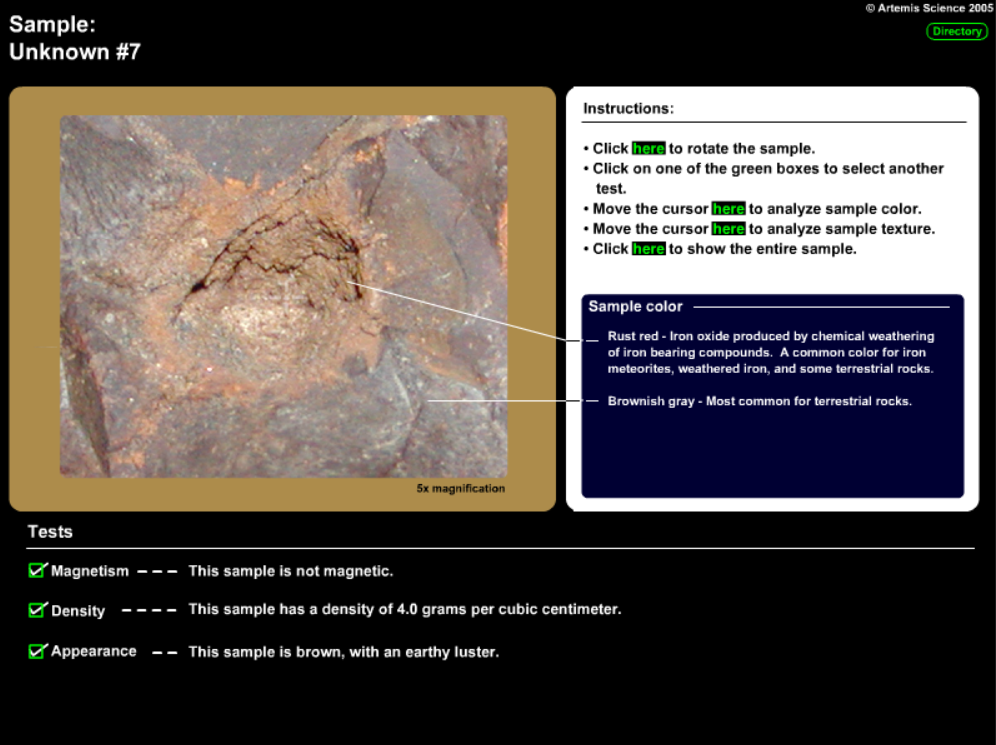The height and width of the screenshot is (745, 996).
Task: Click the 5x magnification label
Action: [x=461, y=489]
